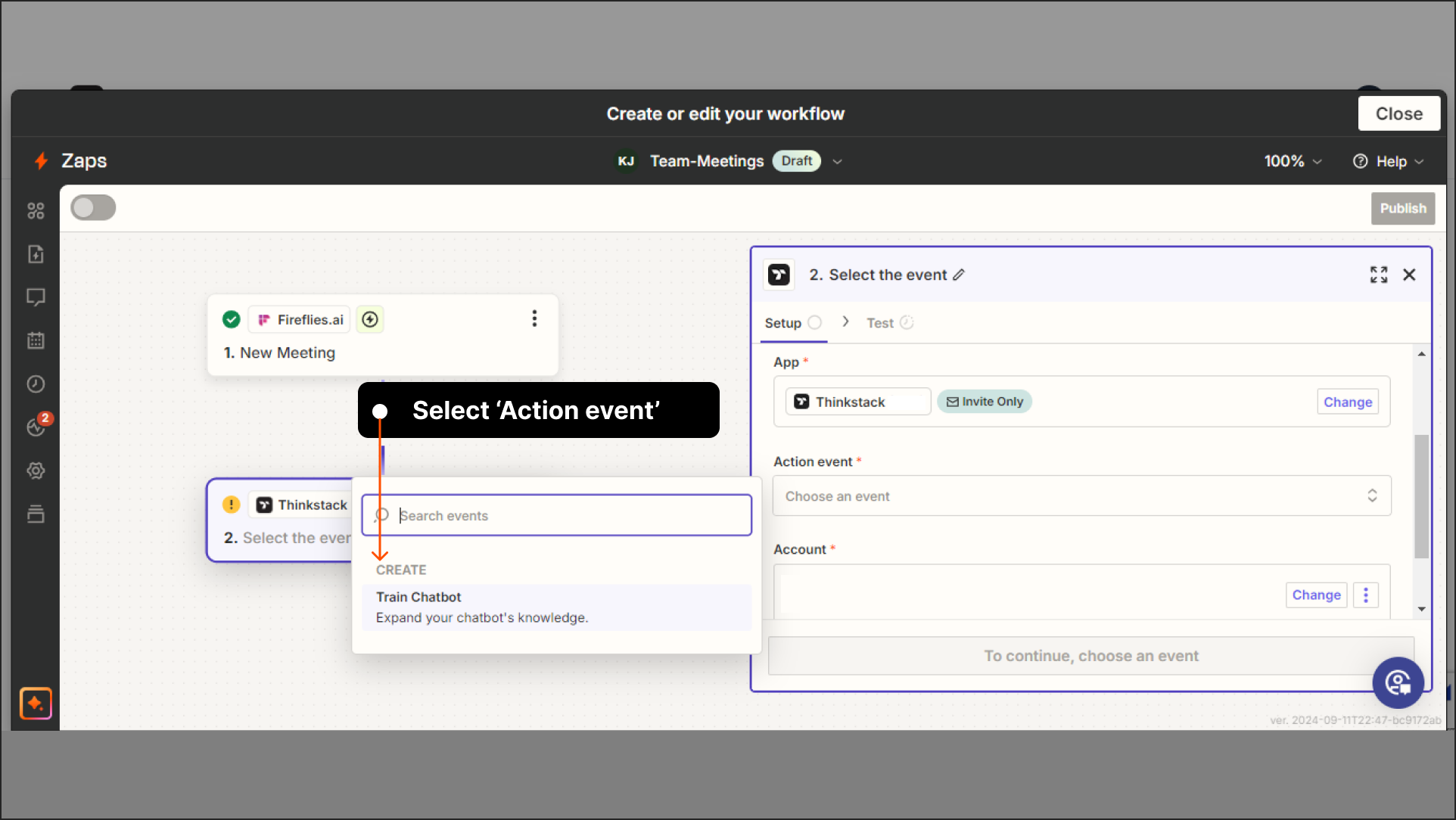Click the help question mark icon
1456x820 pixels.
[x=1360, y=161]
